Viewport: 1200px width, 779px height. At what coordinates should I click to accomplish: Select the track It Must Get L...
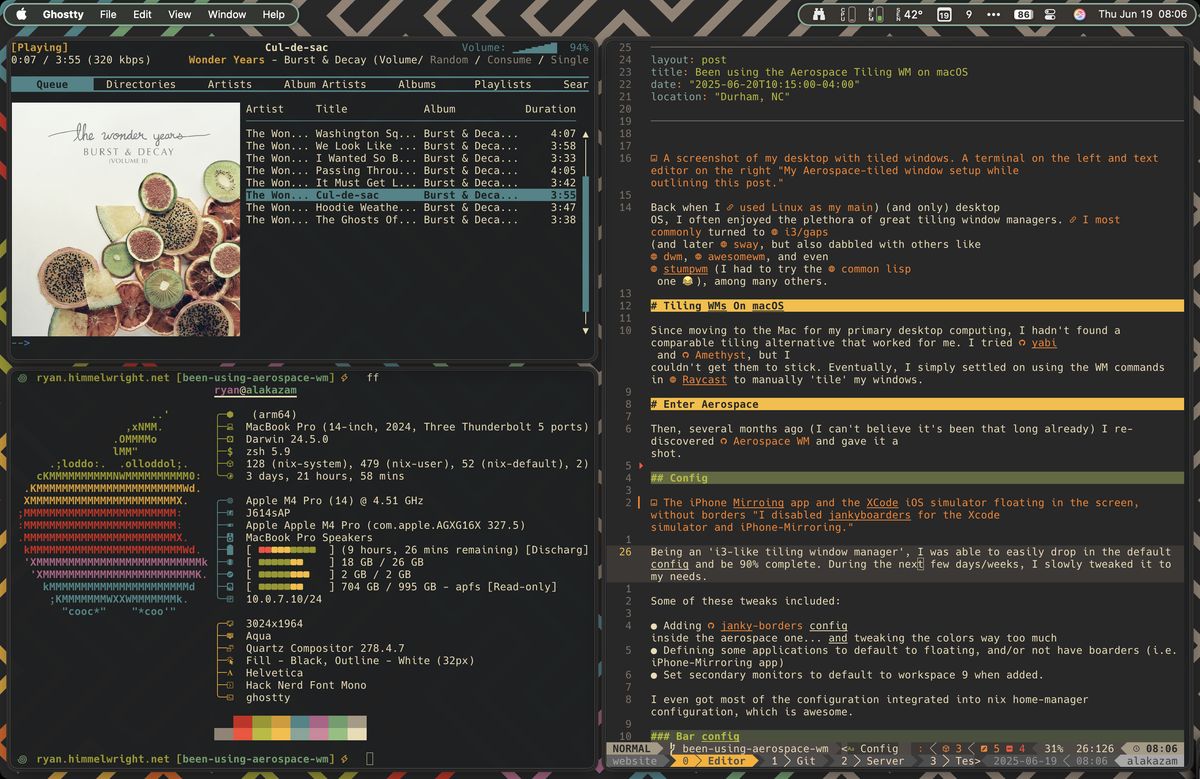pyautogui.click(x=411, y=183)
